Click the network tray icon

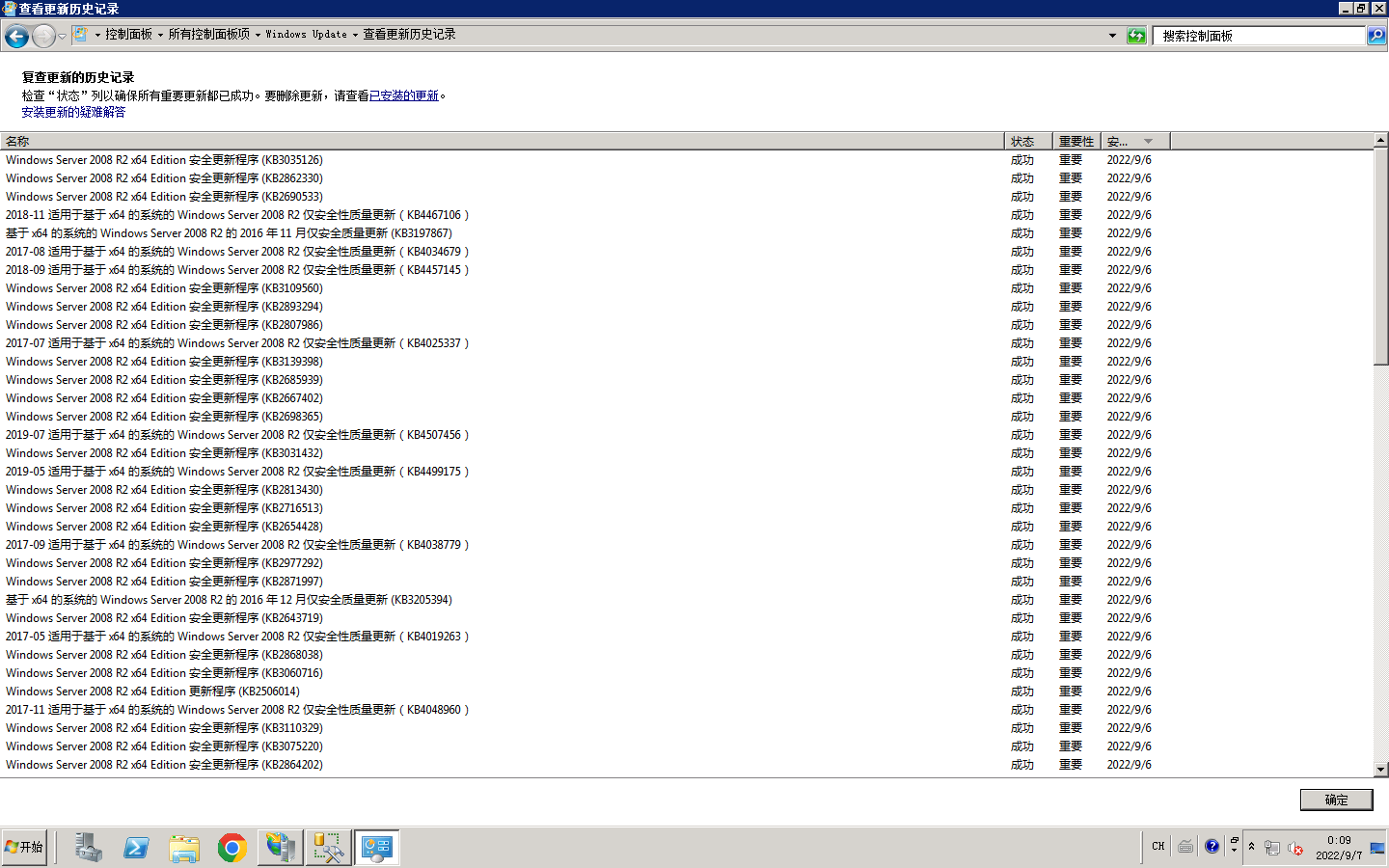(x=1273, y=848)
